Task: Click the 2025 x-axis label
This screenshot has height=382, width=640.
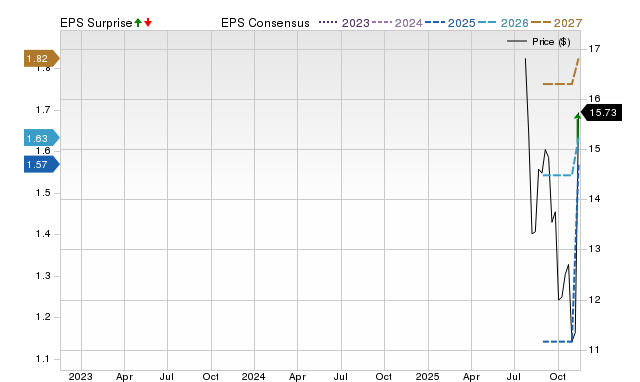Action: [427, 376]
